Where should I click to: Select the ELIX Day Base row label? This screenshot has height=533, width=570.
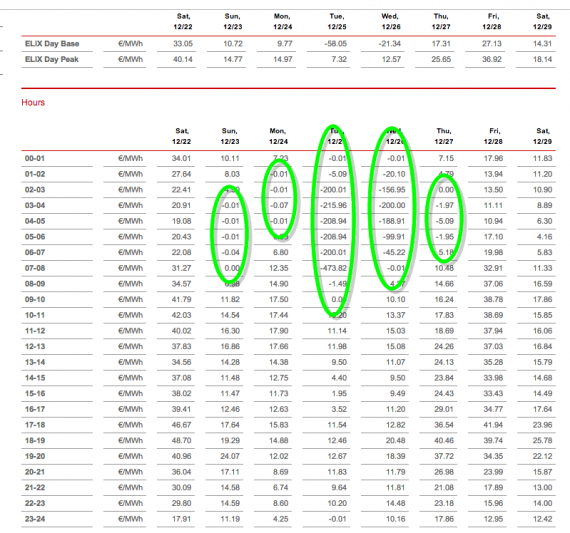(x=52, y=44)
